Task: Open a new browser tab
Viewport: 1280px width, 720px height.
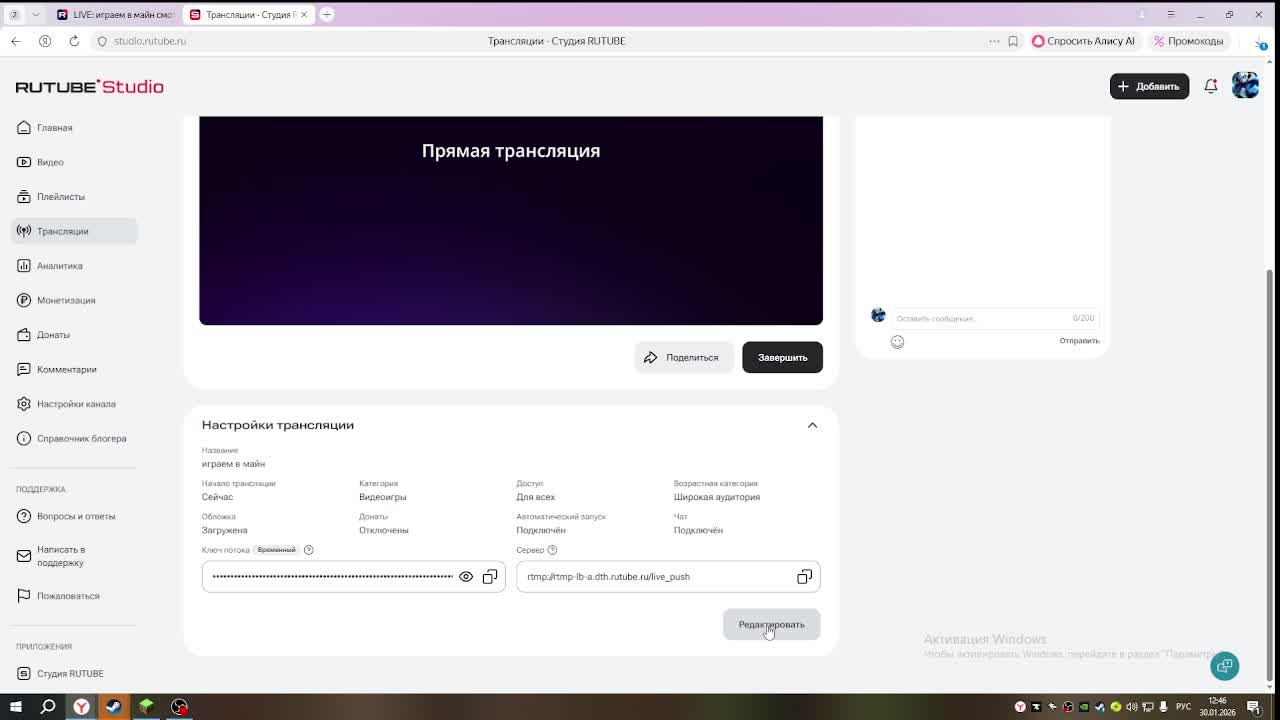Action: point(327,15)
